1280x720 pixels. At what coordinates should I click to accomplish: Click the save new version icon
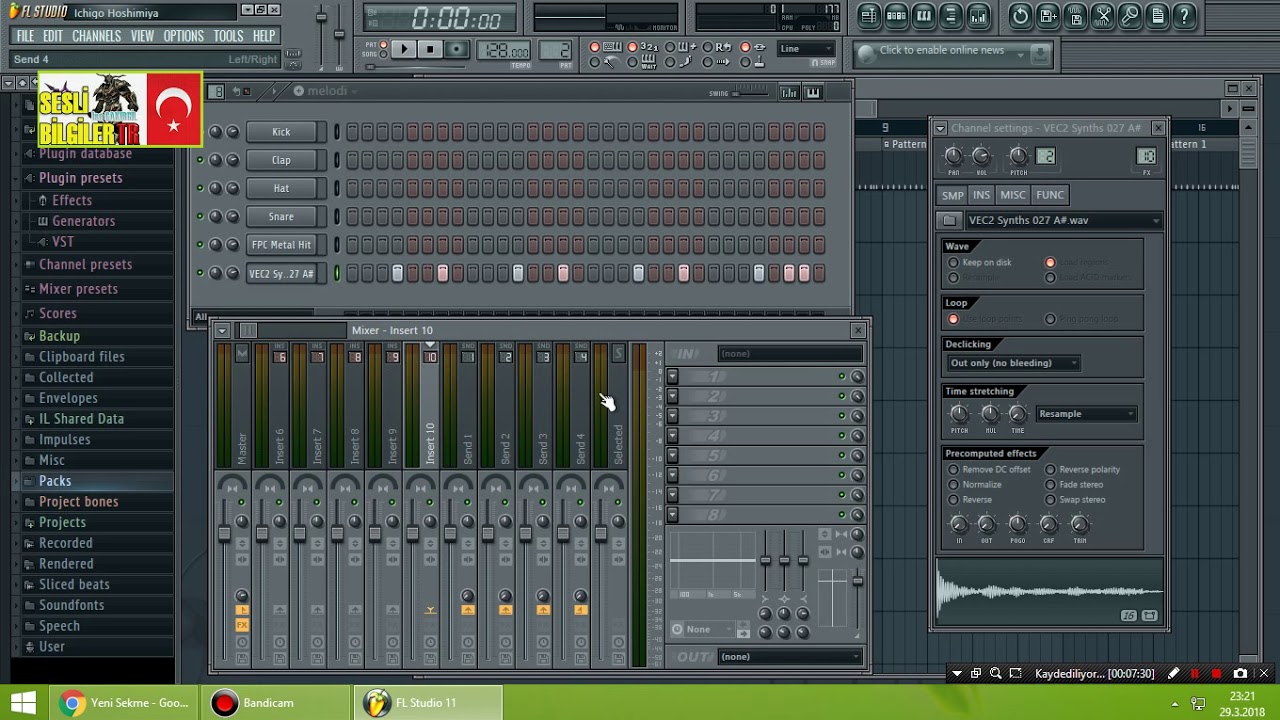tap(1048, 16)
